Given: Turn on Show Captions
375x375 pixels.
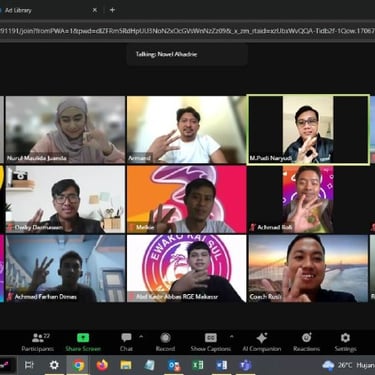Looking at the screenshot, I should pos(211,342).
